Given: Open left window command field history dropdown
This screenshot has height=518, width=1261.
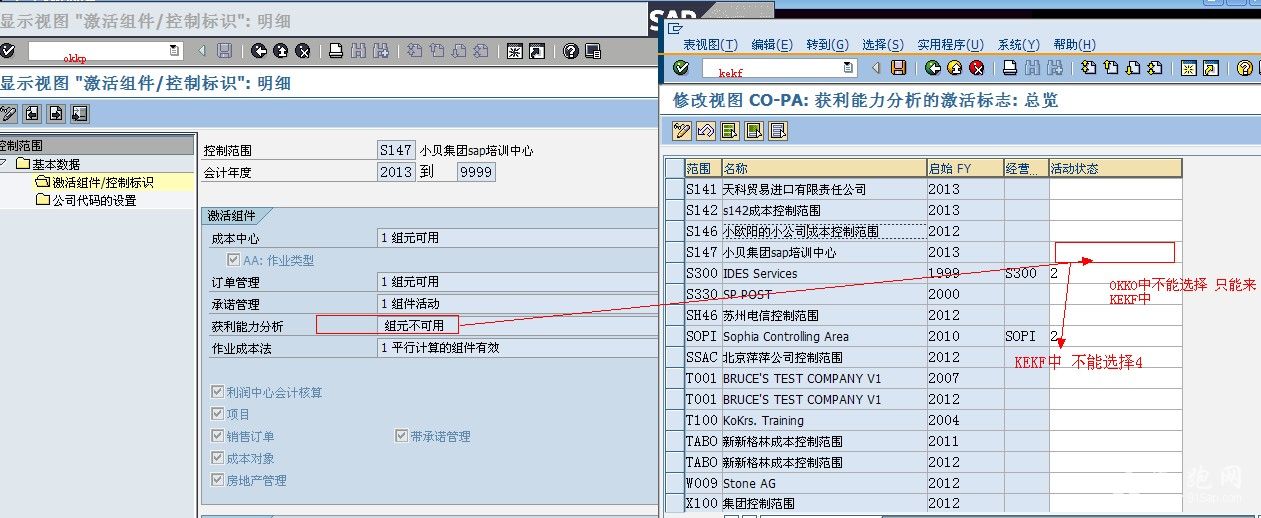Looking at the screenshot, I should click(x=174, y=51).
